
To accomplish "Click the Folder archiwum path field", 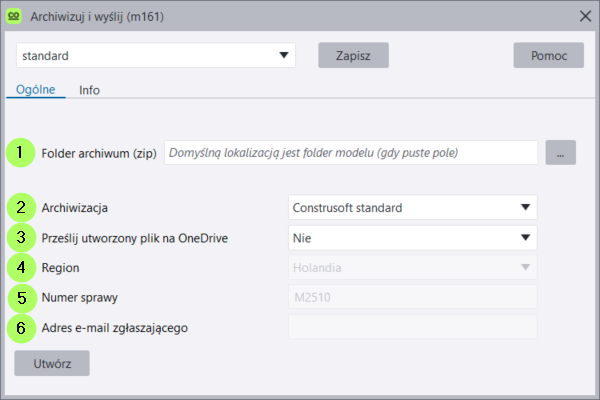I will pos(351,153).
